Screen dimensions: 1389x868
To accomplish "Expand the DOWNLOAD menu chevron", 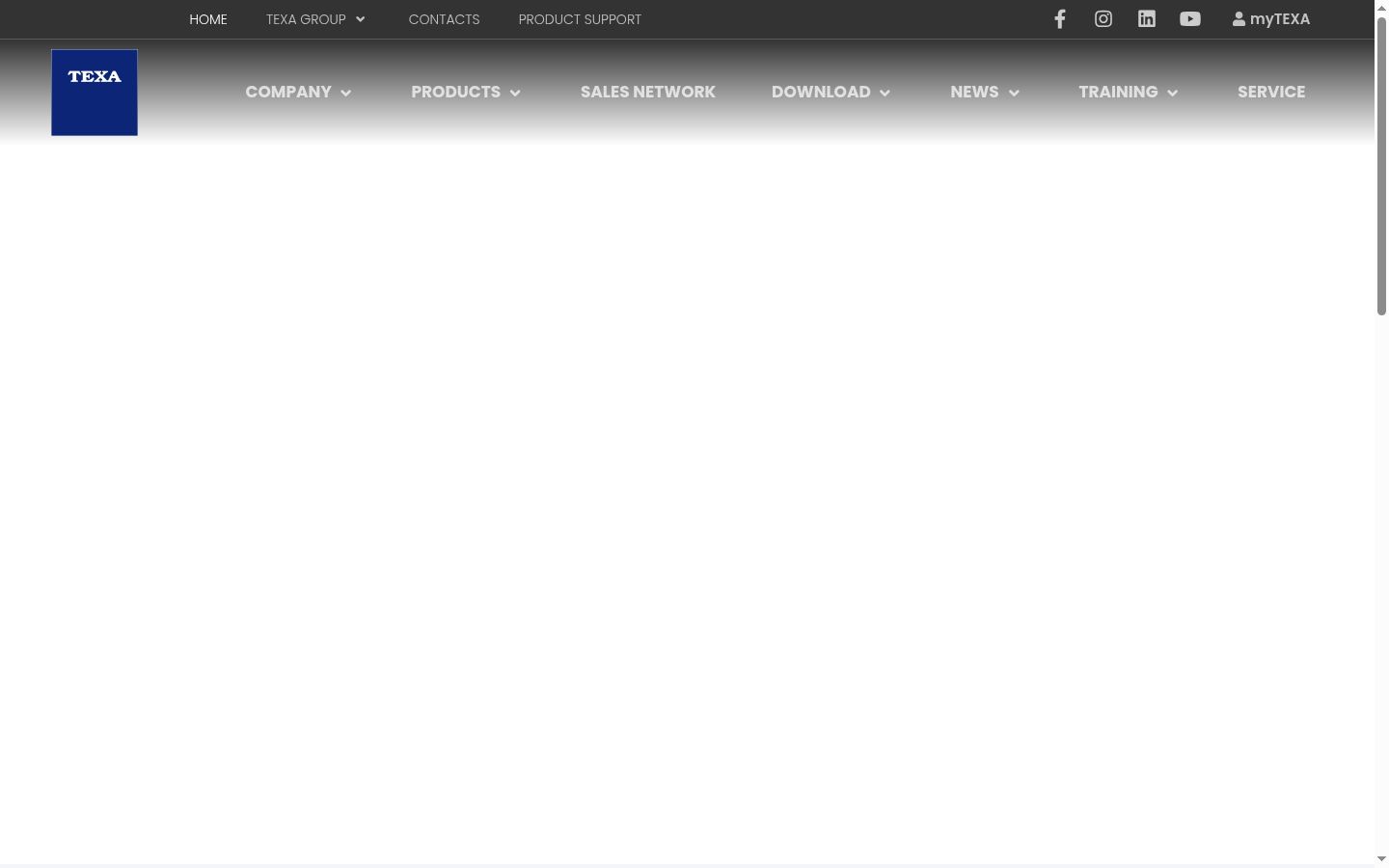I will (885, 93).
